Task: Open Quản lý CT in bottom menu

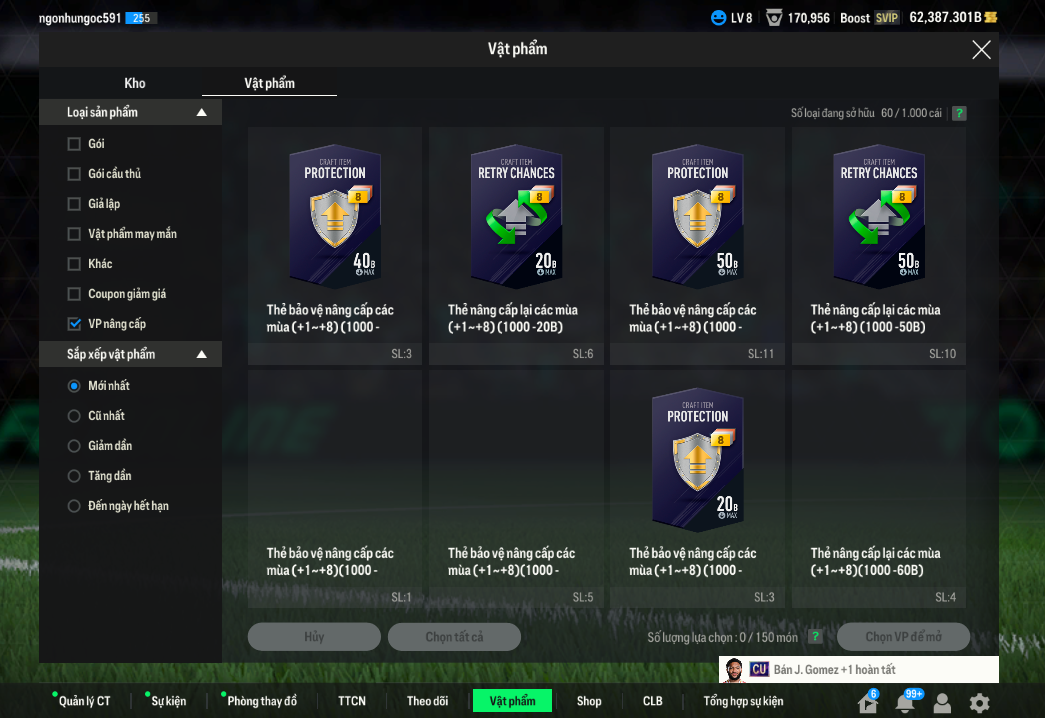Action: pyautogui.click(x=84, y=701)
